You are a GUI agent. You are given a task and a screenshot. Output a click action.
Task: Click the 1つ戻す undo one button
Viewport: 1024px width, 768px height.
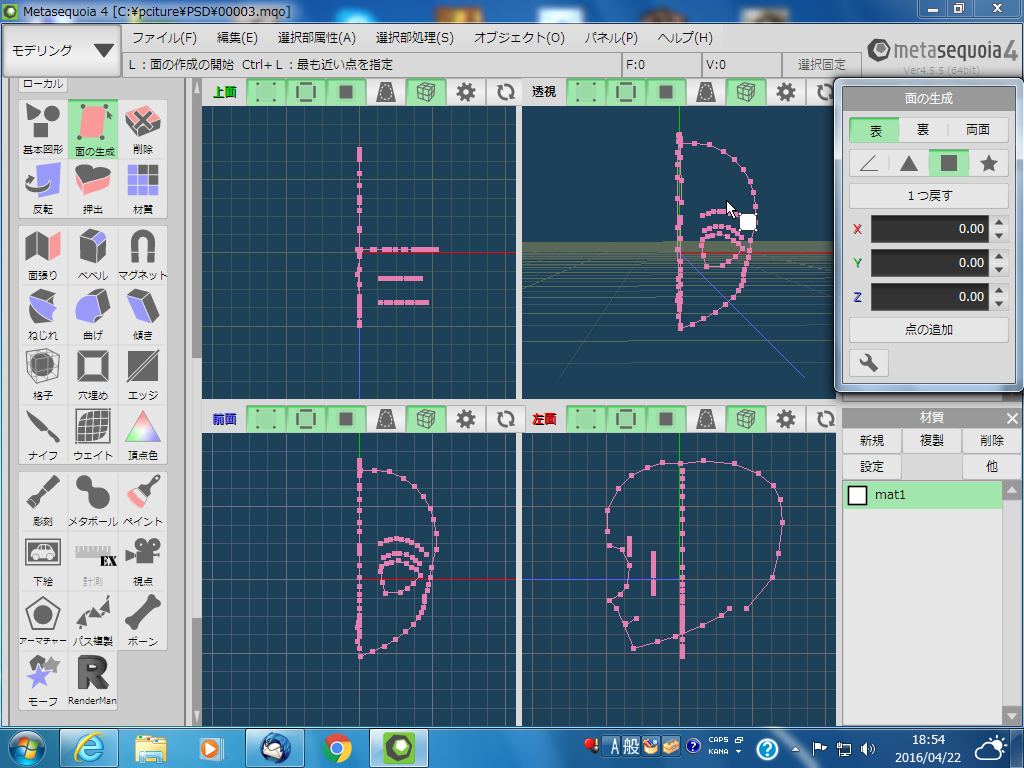[929, 195]
